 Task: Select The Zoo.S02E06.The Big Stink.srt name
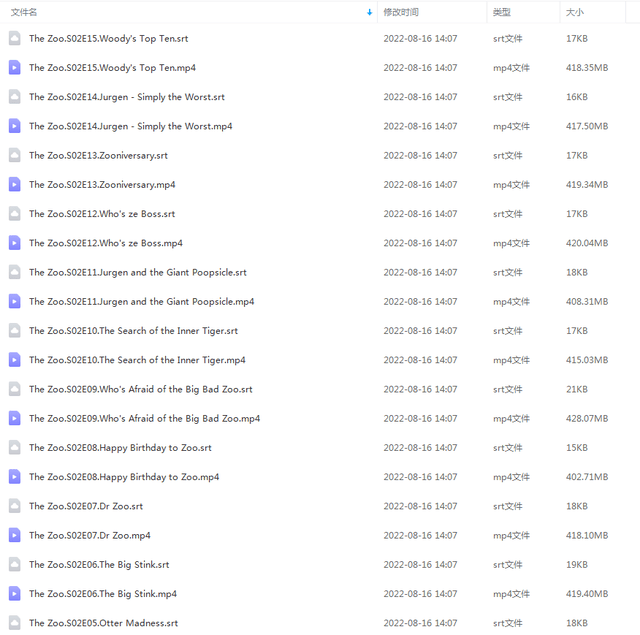point(99,565)
